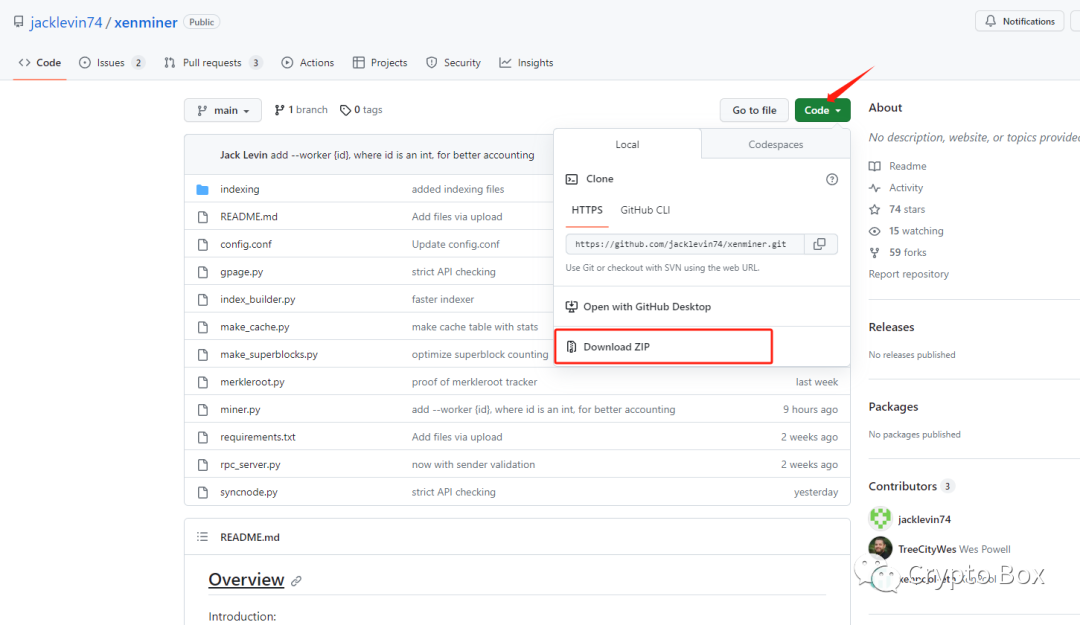
Task: Click the file icon beside gpage.py
Action: (x=202, y=272)
